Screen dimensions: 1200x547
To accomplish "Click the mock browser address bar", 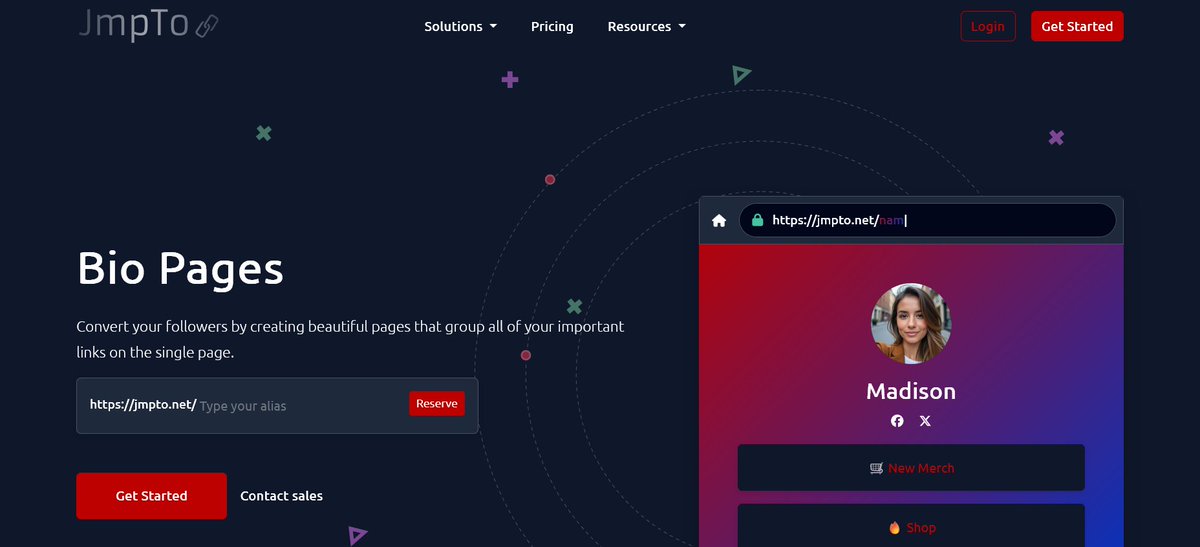I will coord(927,221).
